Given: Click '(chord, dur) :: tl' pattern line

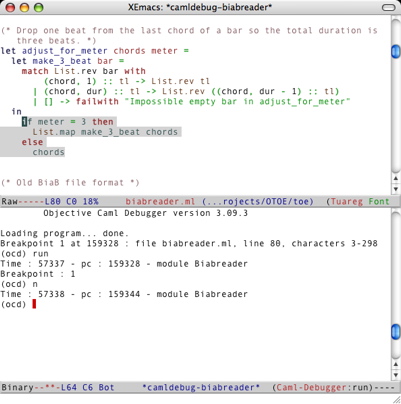Looking at the screenshot, I should click(x=186, y=91).
